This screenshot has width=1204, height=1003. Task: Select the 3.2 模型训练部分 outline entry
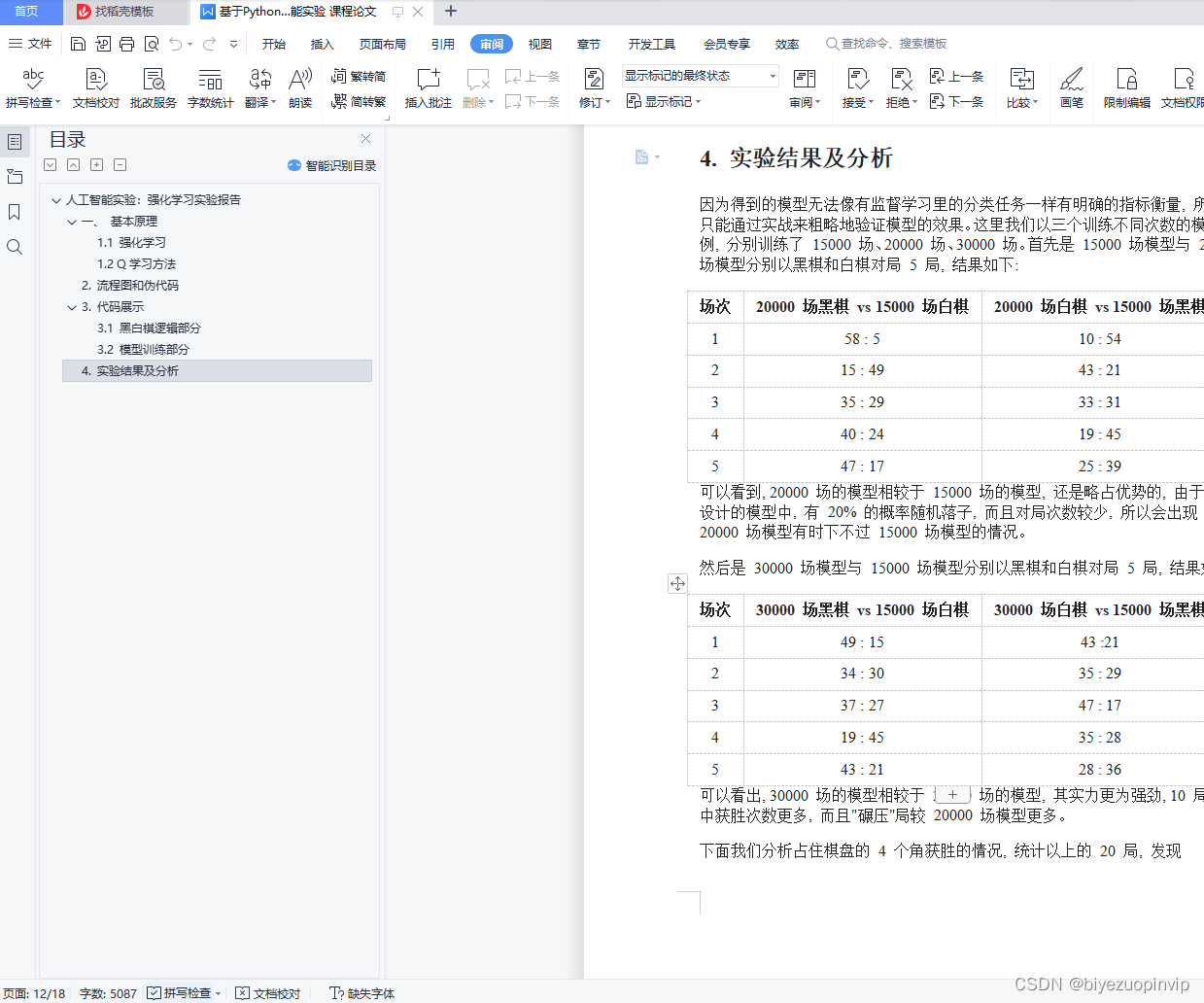pyautogui.click(x=142, y=349)
